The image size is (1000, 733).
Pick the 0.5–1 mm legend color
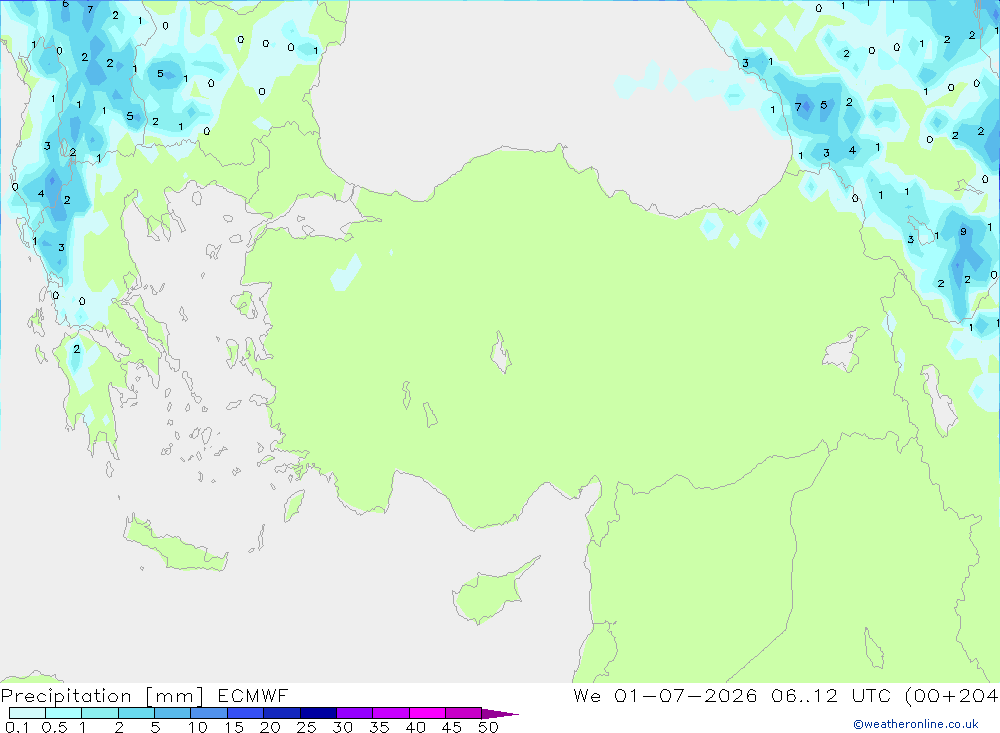pyautogui.click(x=63, y=713)
